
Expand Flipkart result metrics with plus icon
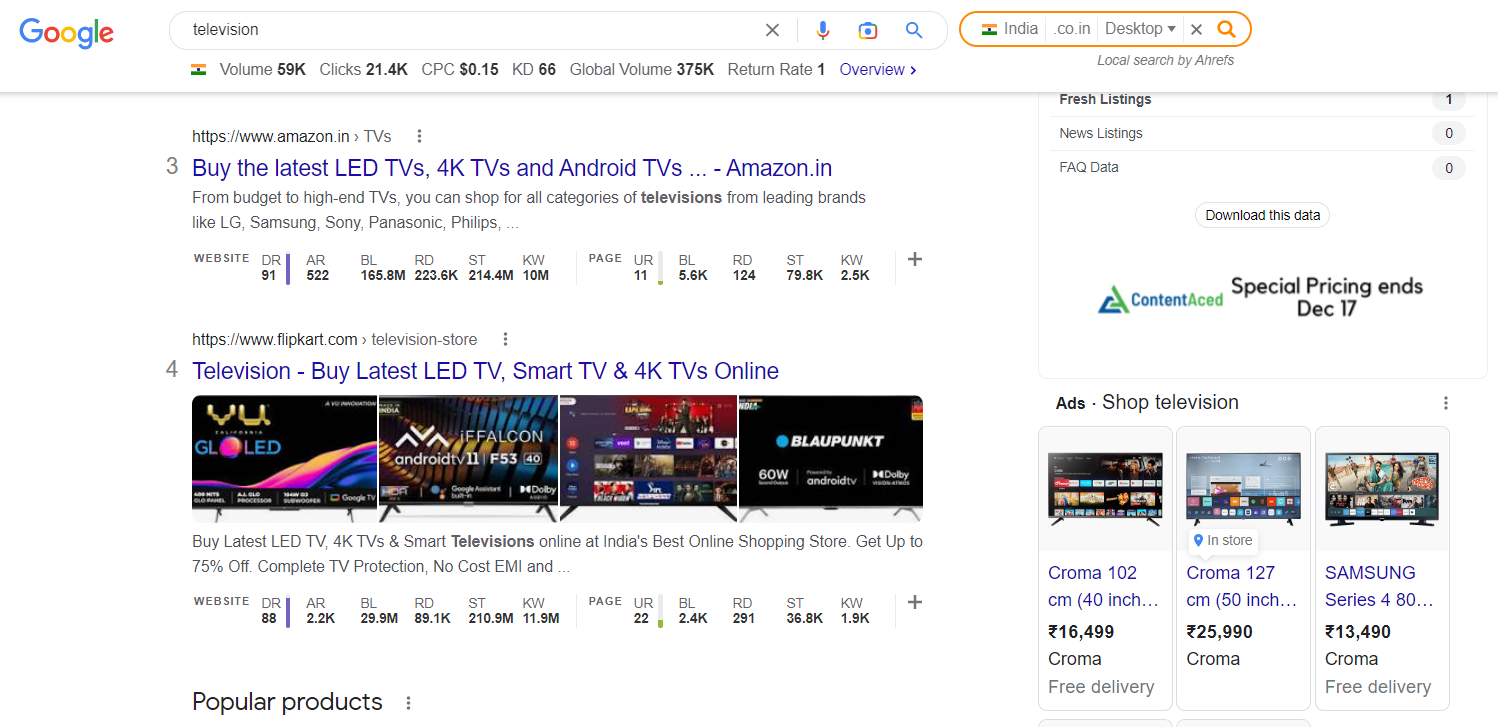coord(914,602)
